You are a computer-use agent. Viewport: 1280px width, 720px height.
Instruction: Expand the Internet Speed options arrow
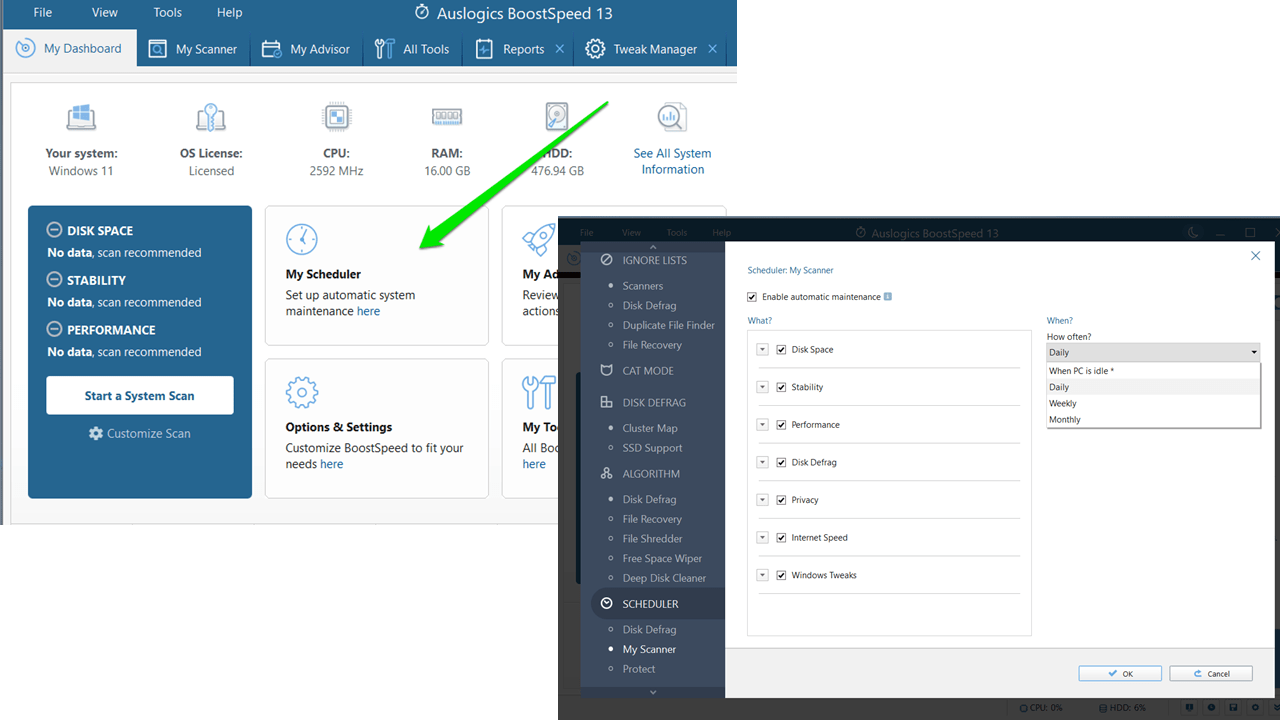click(762, 538)
